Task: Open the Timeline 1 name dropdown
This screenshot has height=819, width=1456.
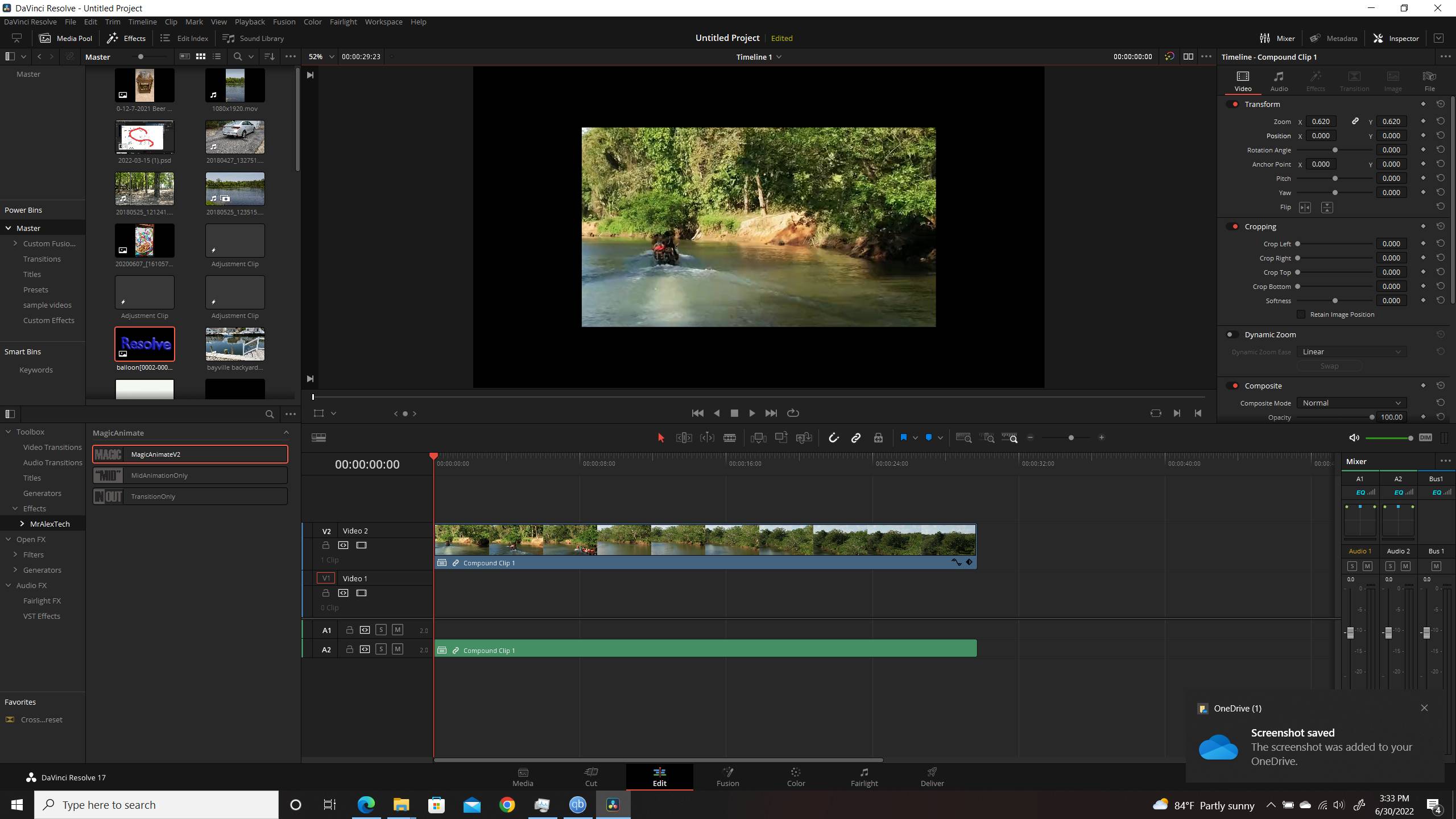Action: pyautogui.click(x=759, y=56)
